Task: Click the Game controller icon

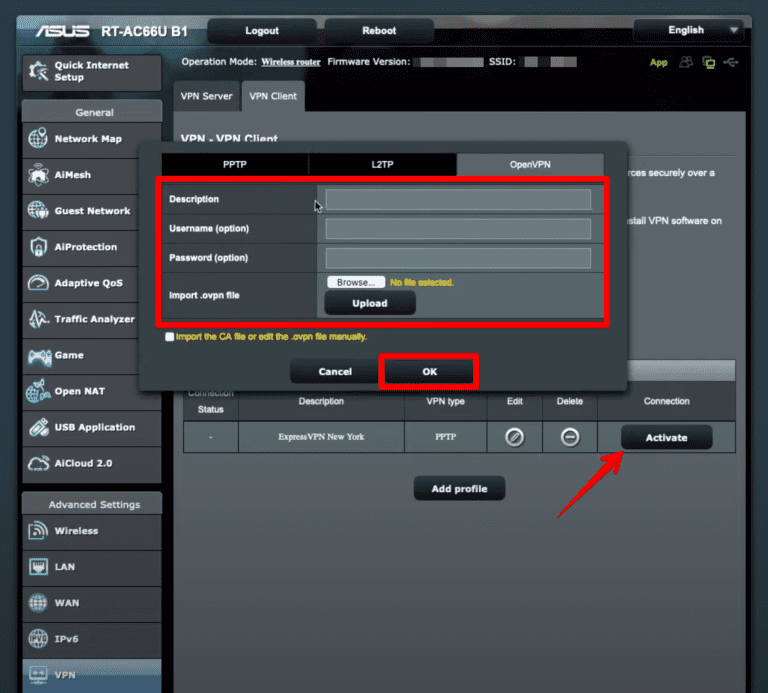Action: [38, 355]
